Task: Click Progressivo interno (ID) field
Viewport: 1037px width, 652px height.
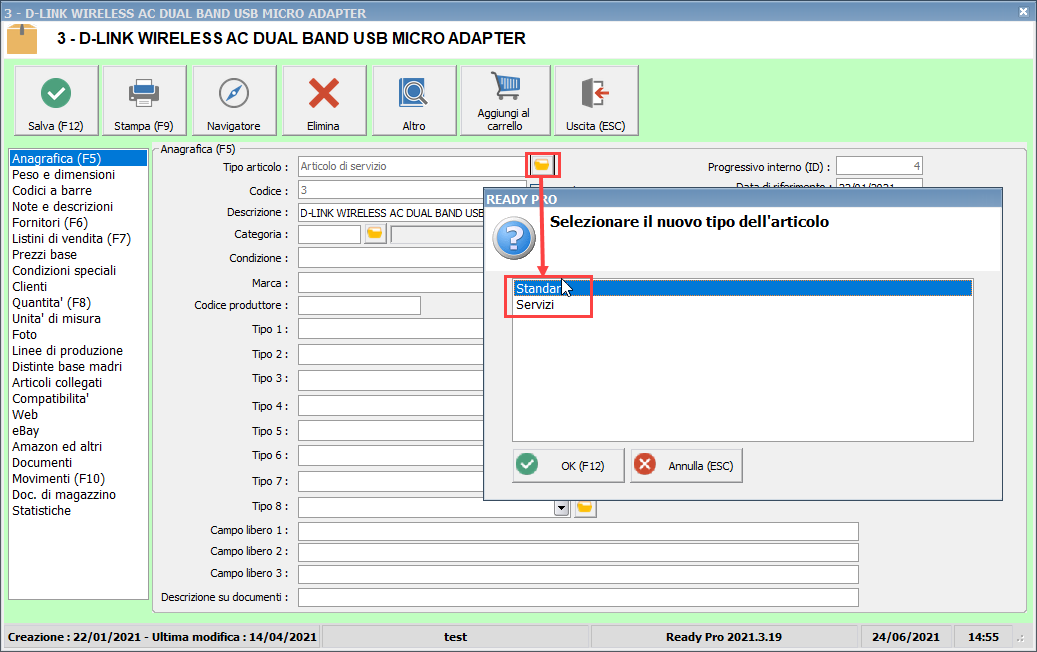Action: click(x=879, y=166)
